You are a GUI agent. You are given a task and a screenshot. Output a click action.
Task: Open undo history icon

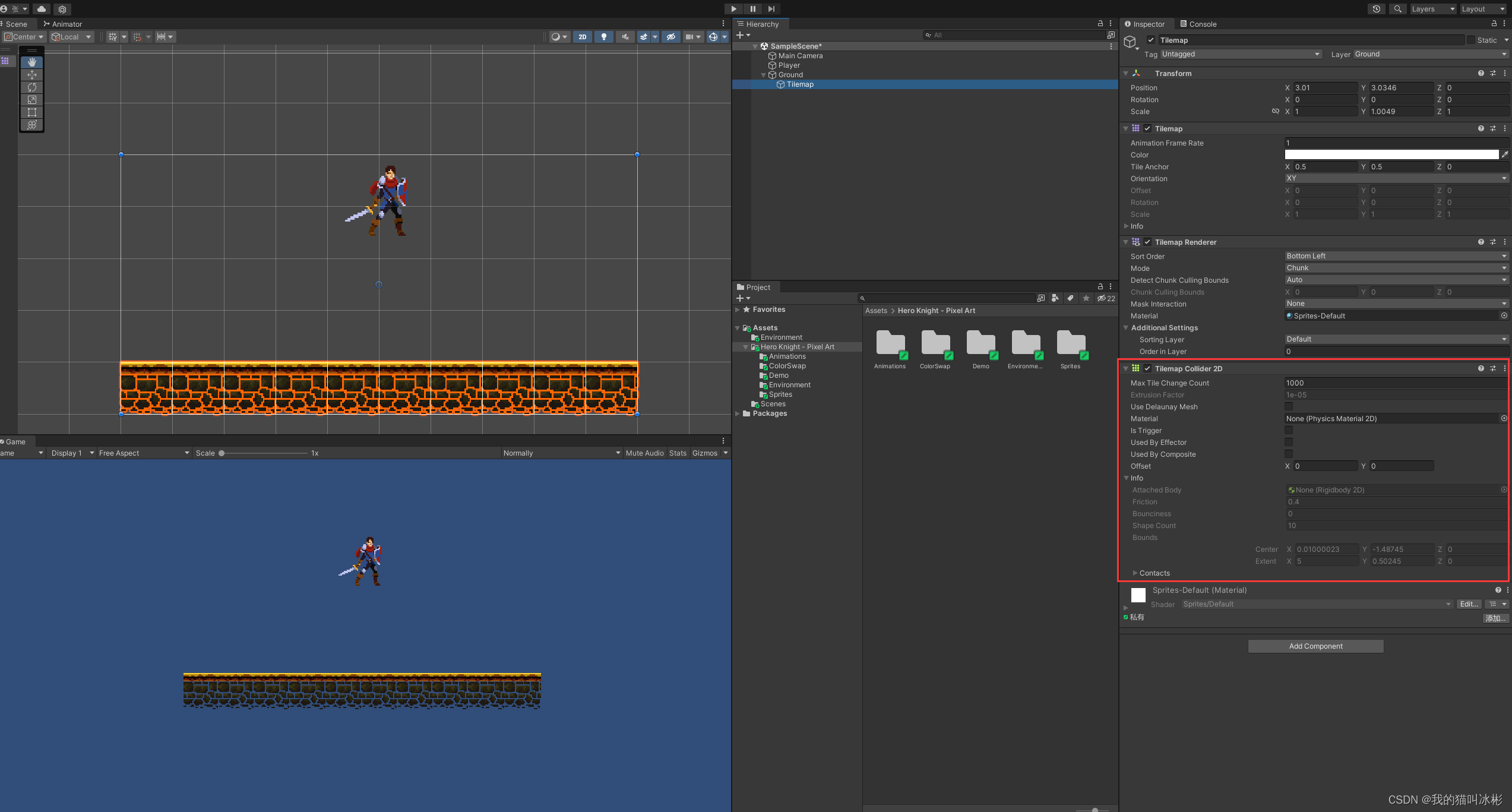[x=1376, y=9]
